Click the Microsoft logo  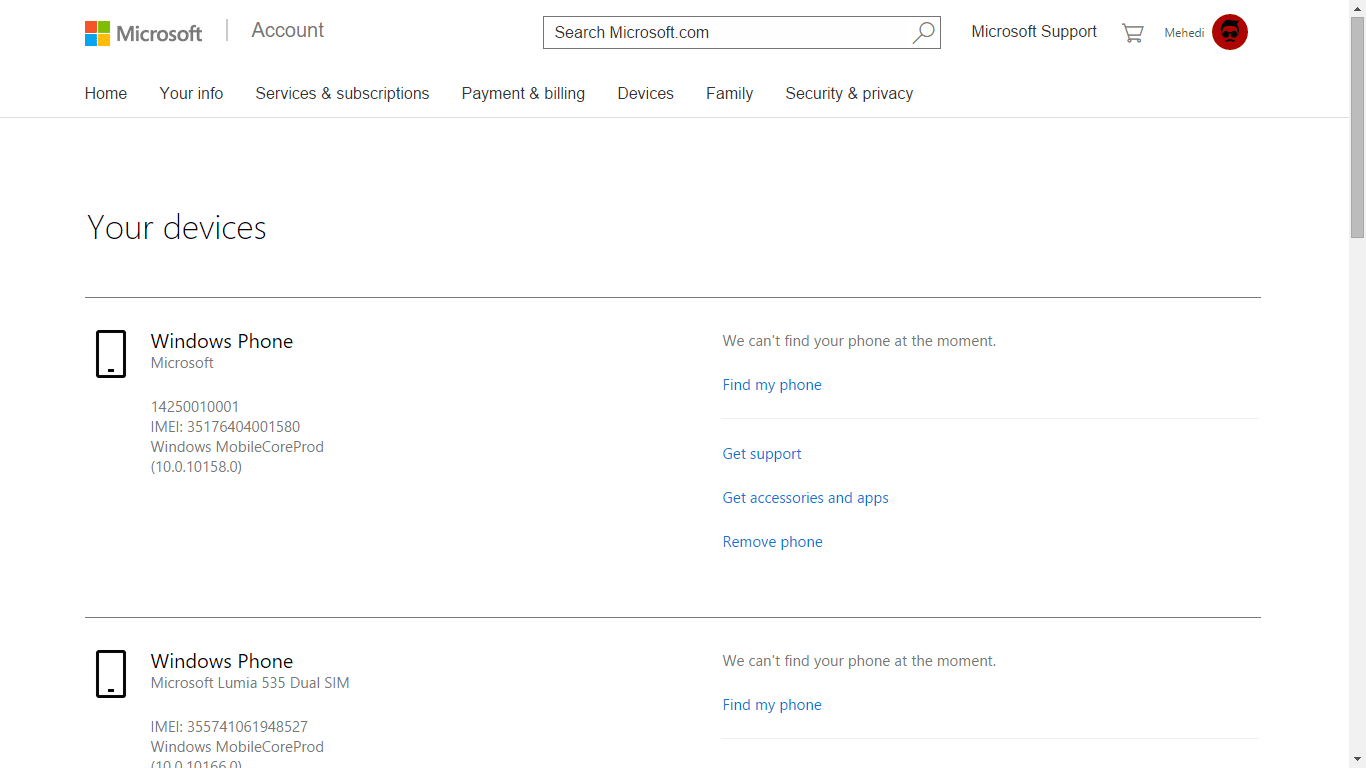click(x=143, y=33)
